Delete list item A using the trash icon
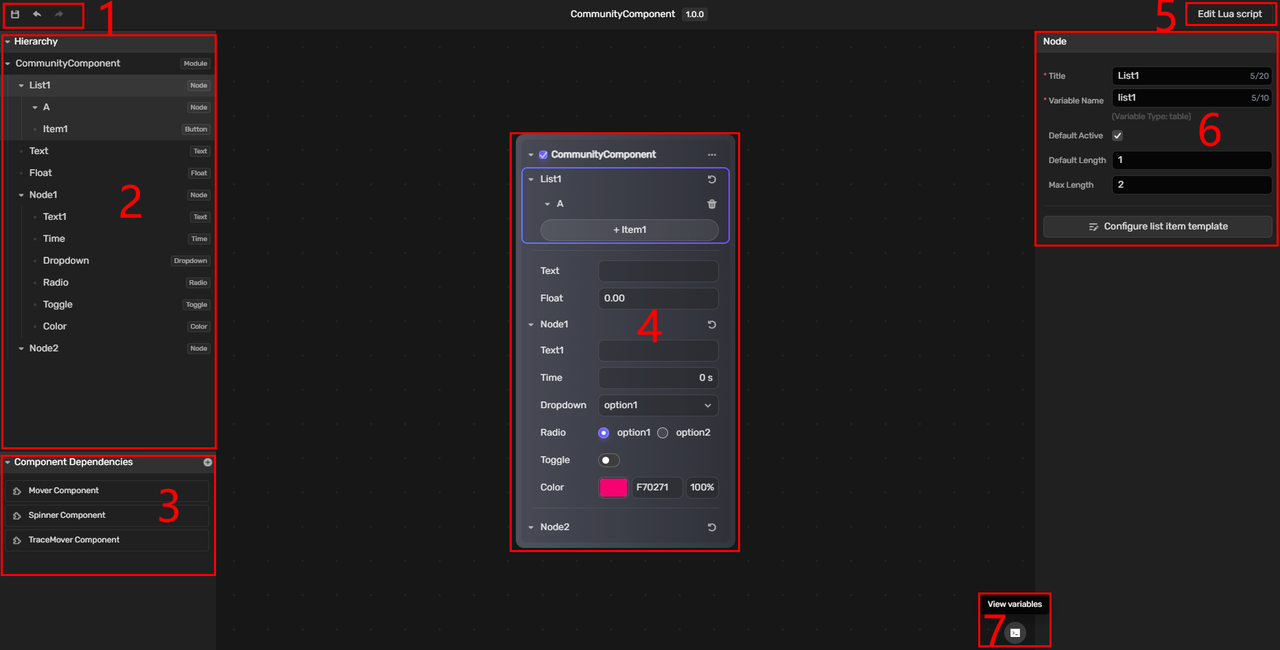The width and height of the screenshot is (1280, 650). 710,203
